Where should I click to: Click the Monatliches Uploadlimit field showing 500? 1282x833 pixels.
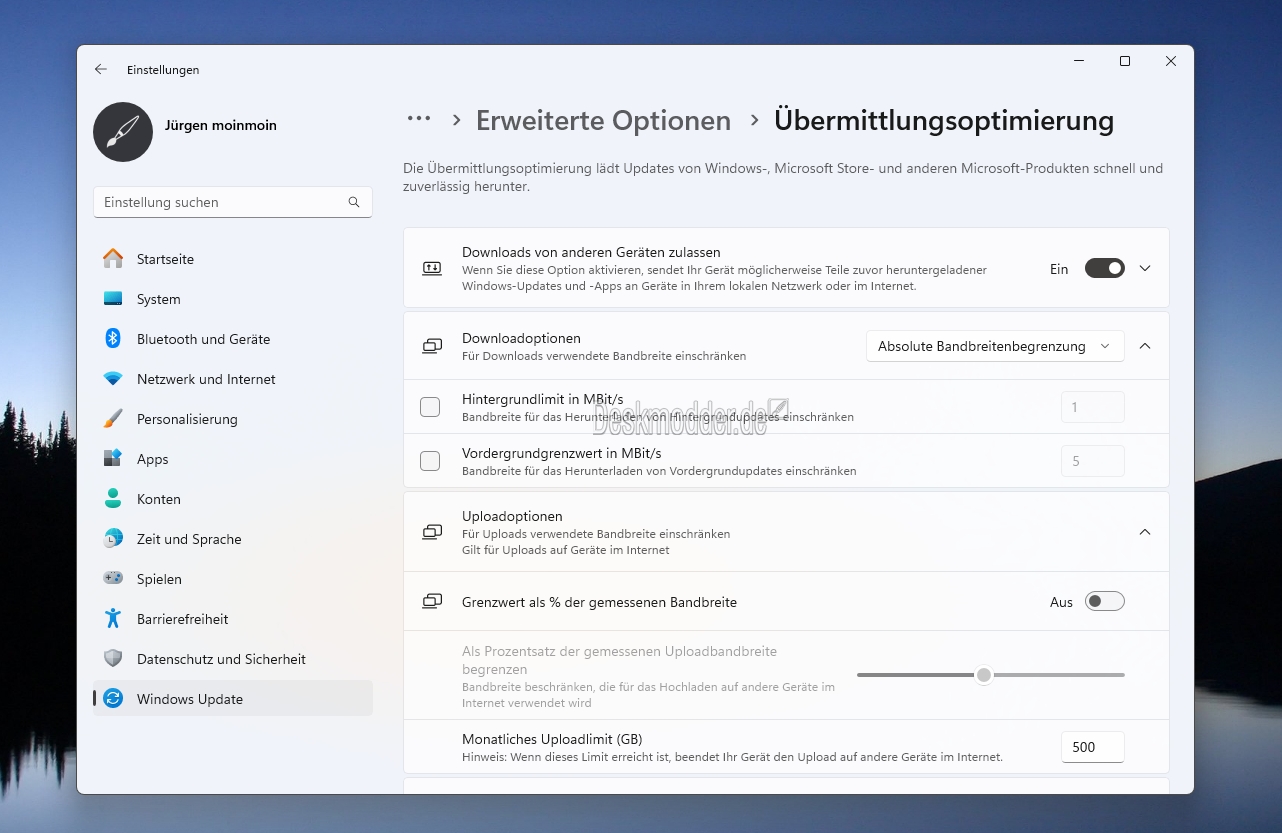tap(1093, 747)
